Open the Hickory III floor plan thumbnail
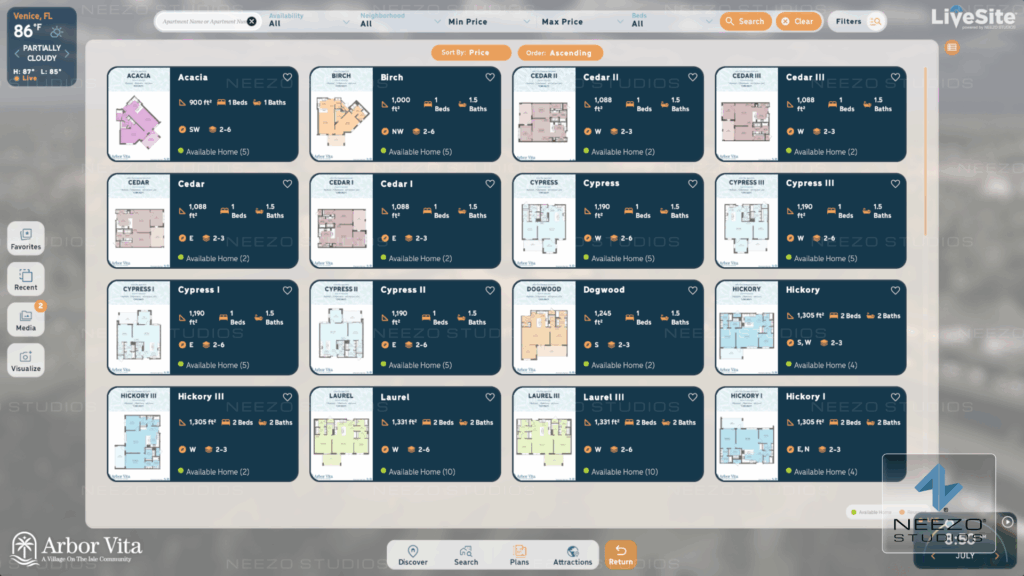Screen dimensions: 1024x576 click(x=138, y=434)
